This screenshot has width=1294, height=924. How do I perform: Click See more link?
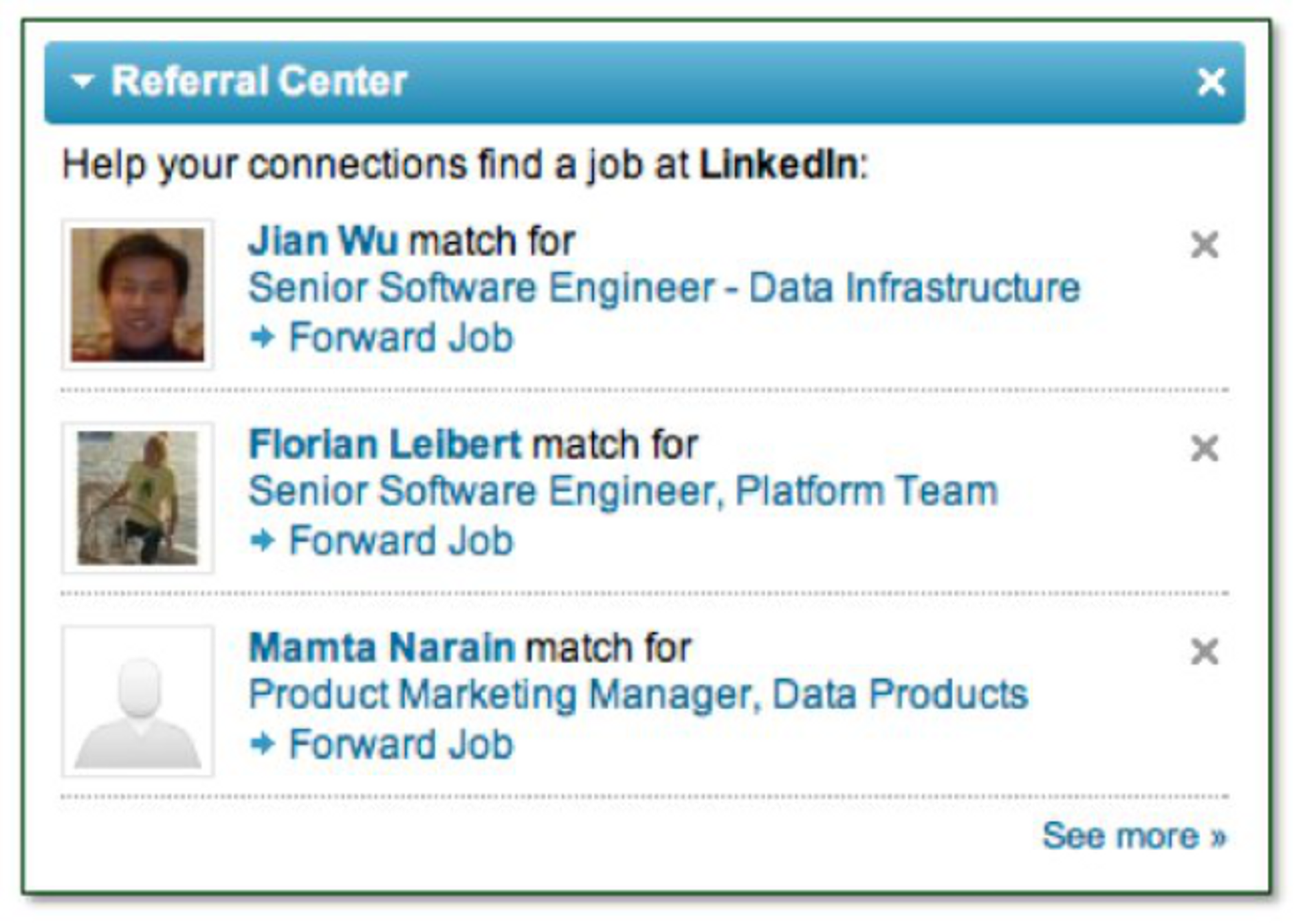(x=1134, y=835)
